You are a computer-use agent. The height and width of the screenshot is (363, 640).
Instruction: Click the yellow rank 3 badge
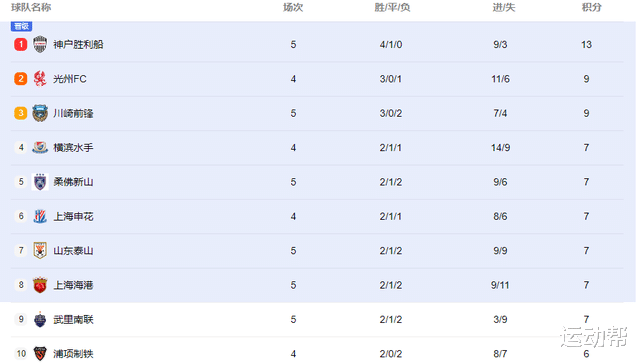pos(21,113)
